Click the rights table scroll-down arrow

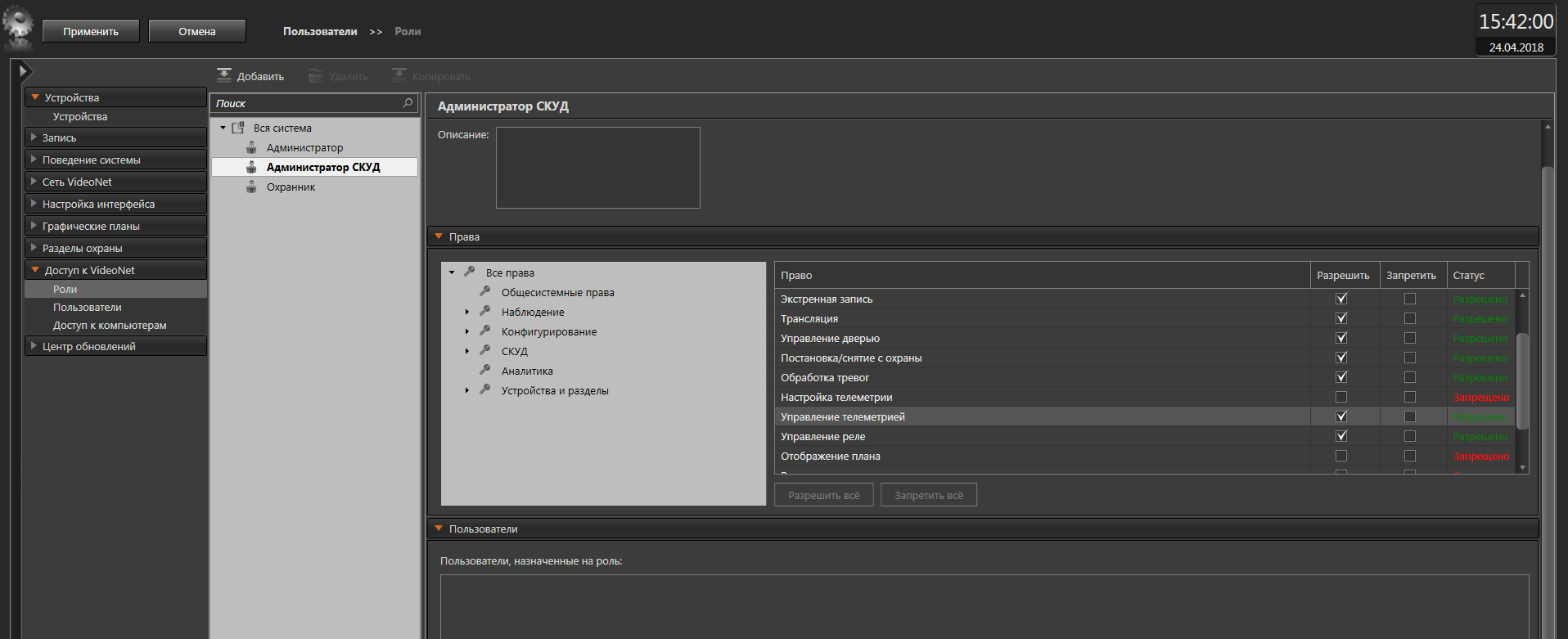pos(1522,468)
